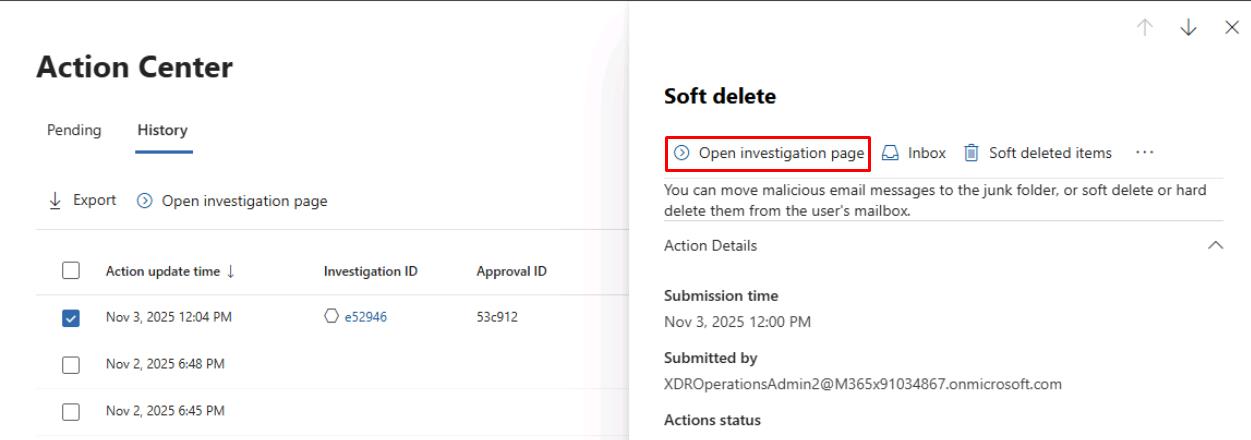Click the Approval ID column header

click(511, 271)
